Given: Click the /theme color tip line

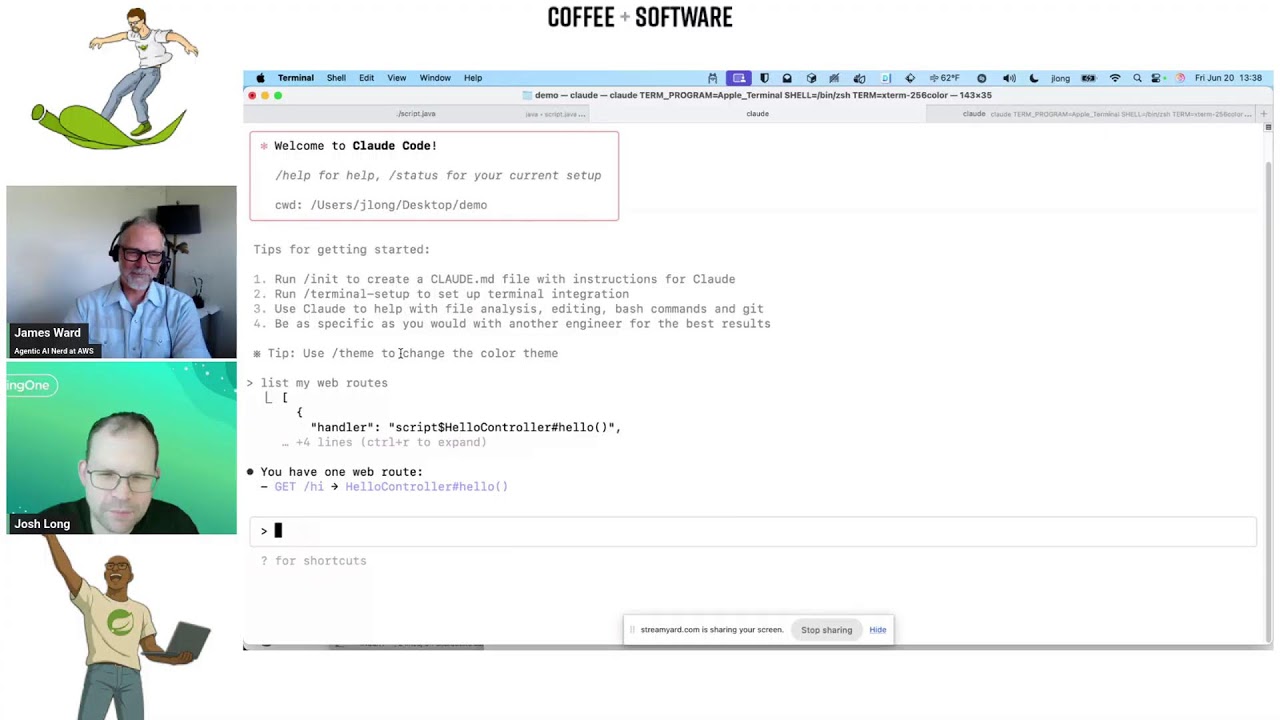Looking at the screenshot, I should pos(405,353).
